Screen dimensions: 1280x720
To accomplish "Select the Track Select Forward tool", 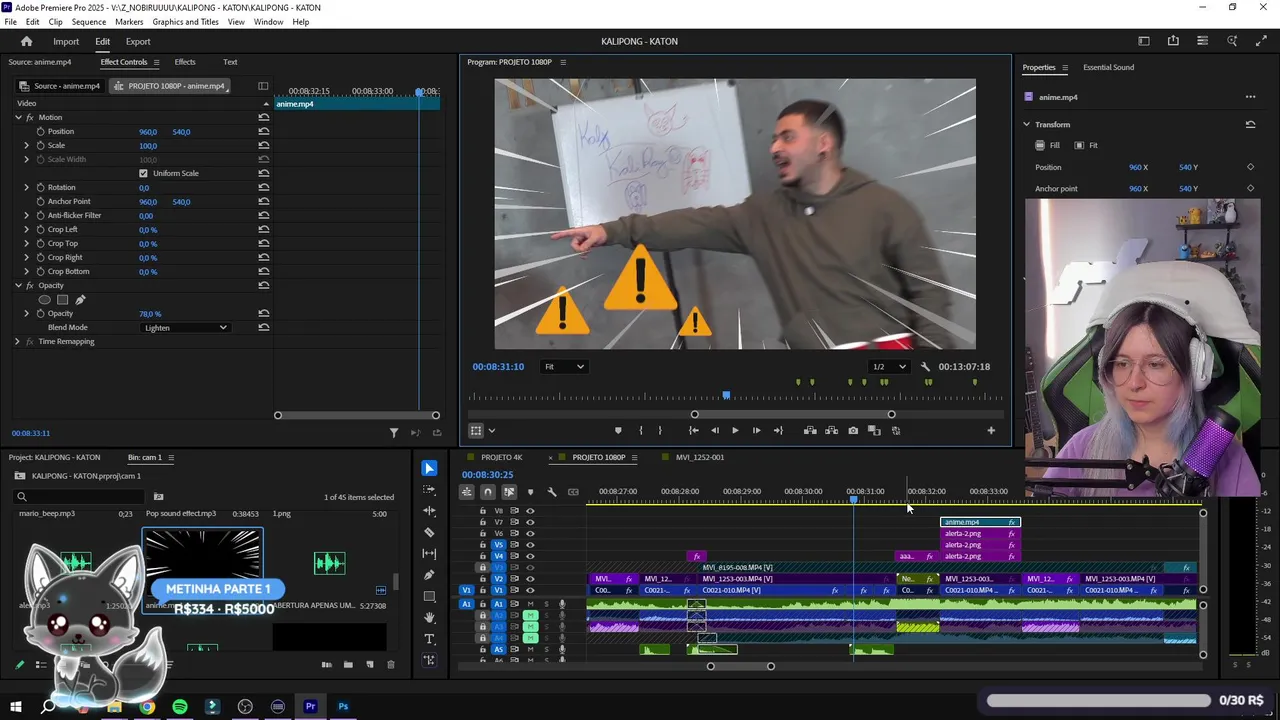I will [429, 490].
